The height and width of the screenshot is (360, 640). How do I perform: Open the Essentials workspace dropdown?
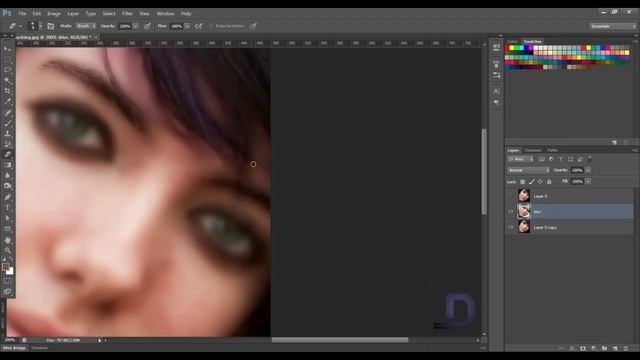pyautogui.click(x=613, y=26)
